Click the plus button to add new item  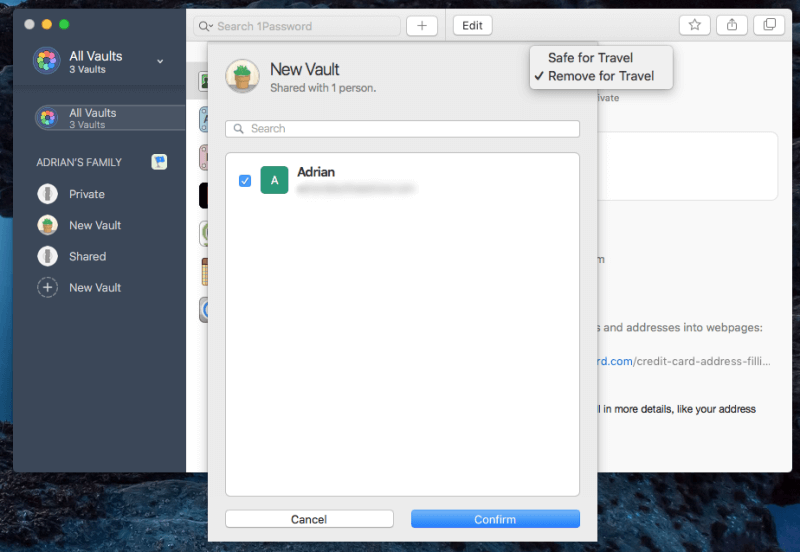pos(422,26)
